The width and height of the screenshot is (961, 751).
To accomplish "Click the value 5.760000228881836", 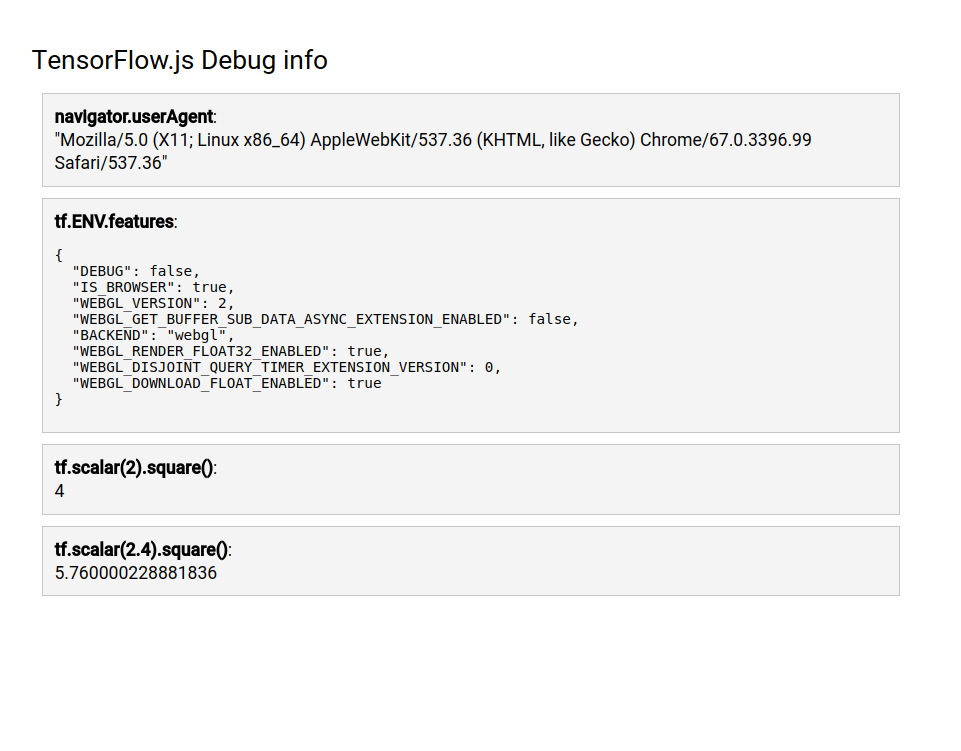I will click(135, 573).
